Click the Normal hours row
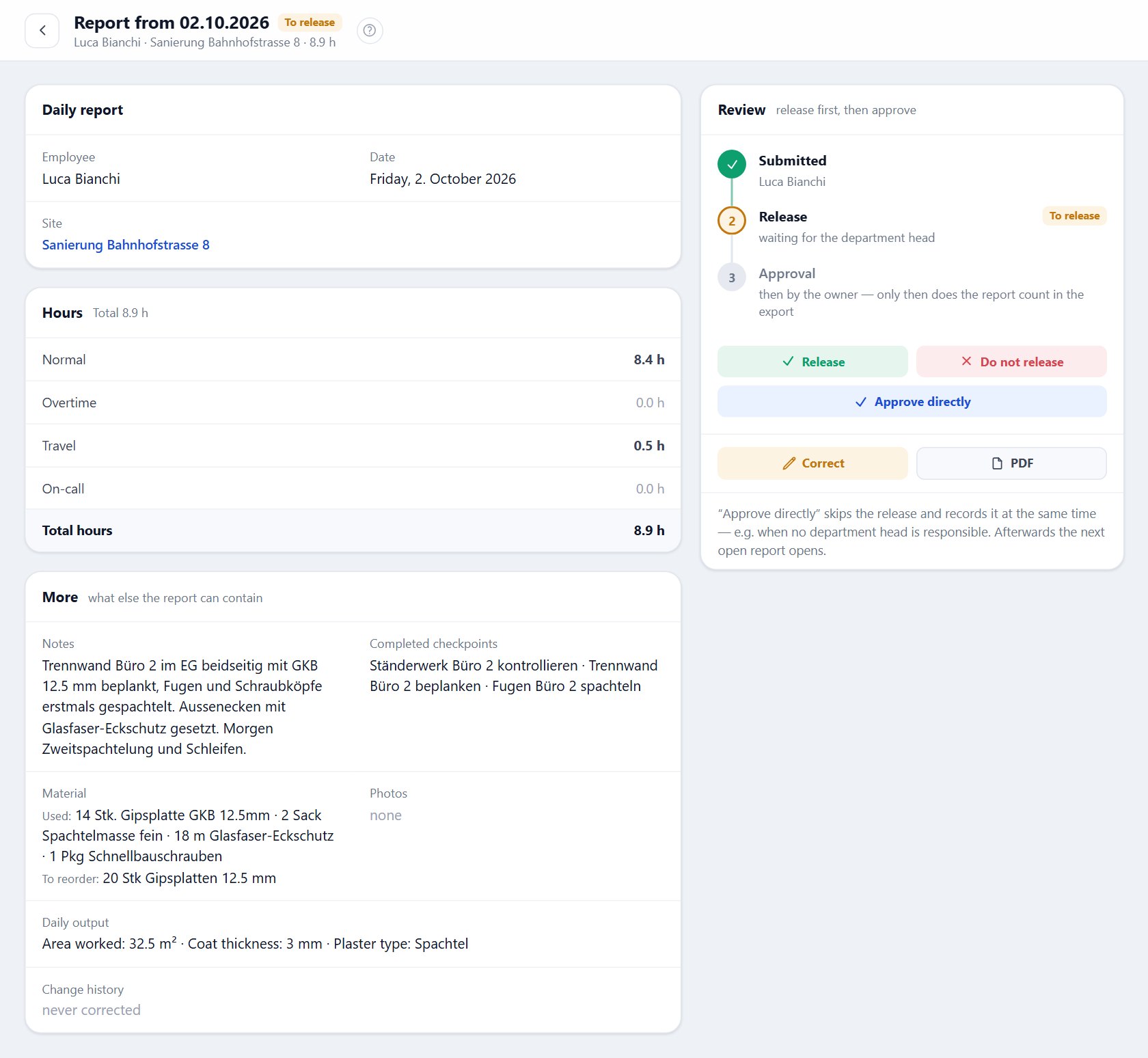Viewport: 1148px width, 1058px height. pos(353,360)
